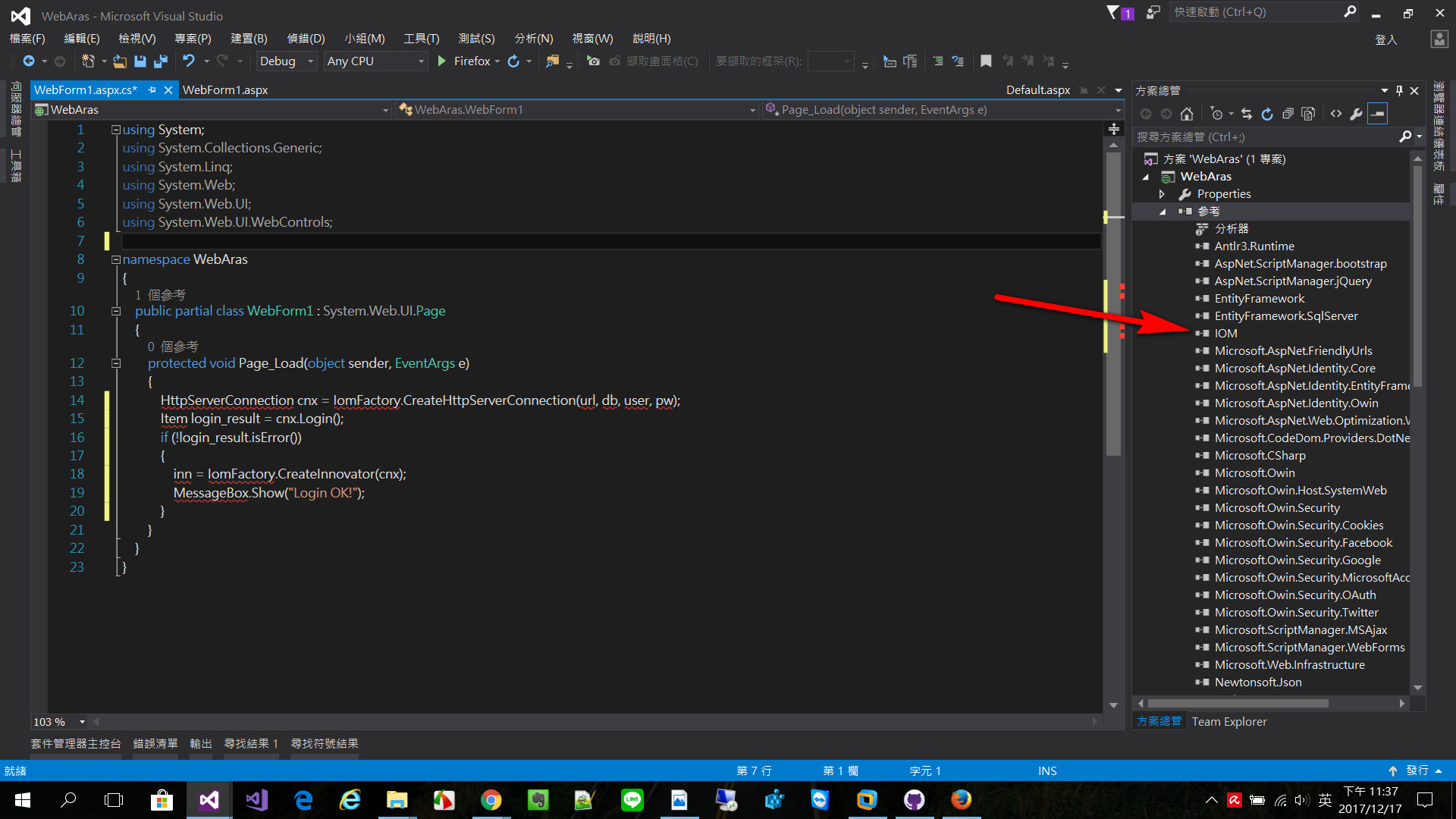Collapse the namespace WebAras code block
The height and width of the screenshot is (819, 1456).
tap(116, 259)
